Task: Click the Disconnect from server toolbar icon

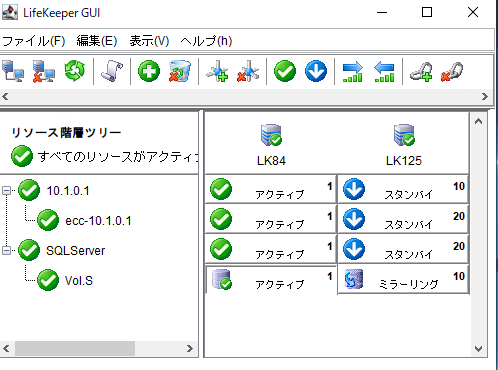Action: click(x=44, y=71)
